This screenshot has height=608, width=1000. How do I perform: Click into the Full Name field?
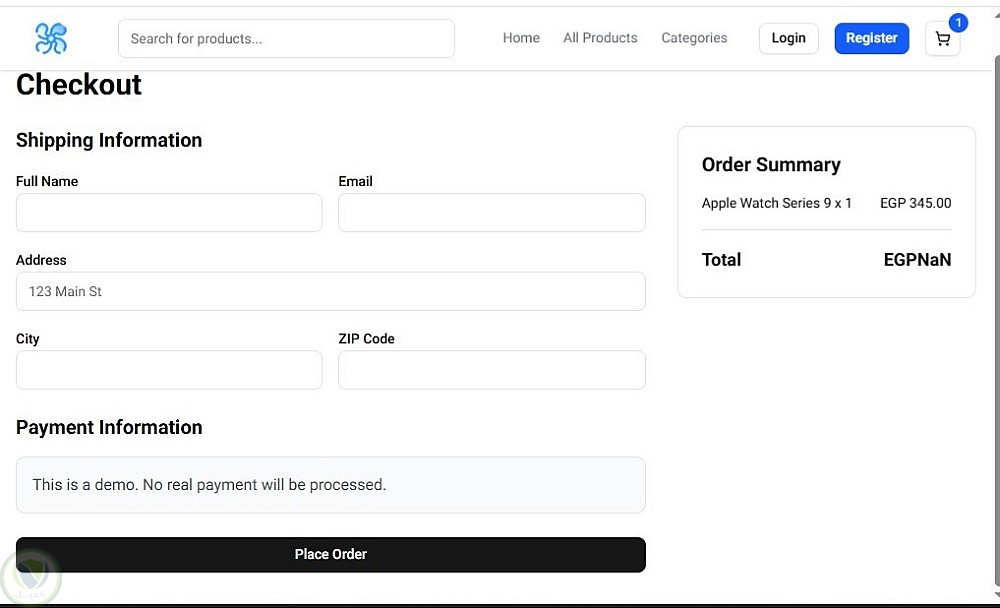pos(169,213)
